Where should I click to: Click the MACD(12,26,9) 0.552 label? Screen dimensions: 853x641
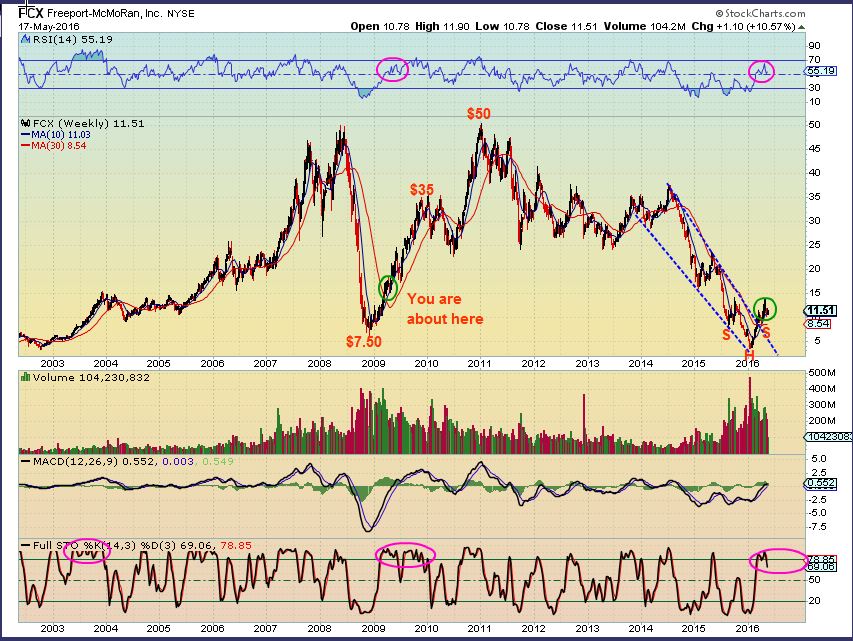pos(94,461)
